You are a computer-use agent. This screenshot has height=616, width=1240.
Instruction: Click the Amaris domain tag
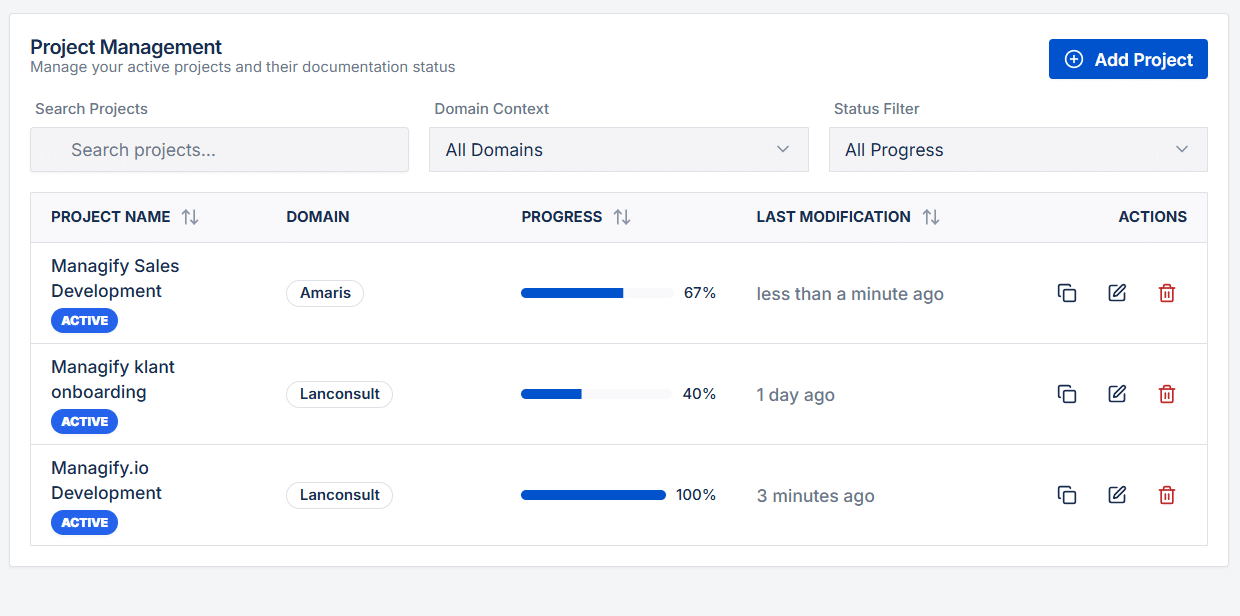325,293
